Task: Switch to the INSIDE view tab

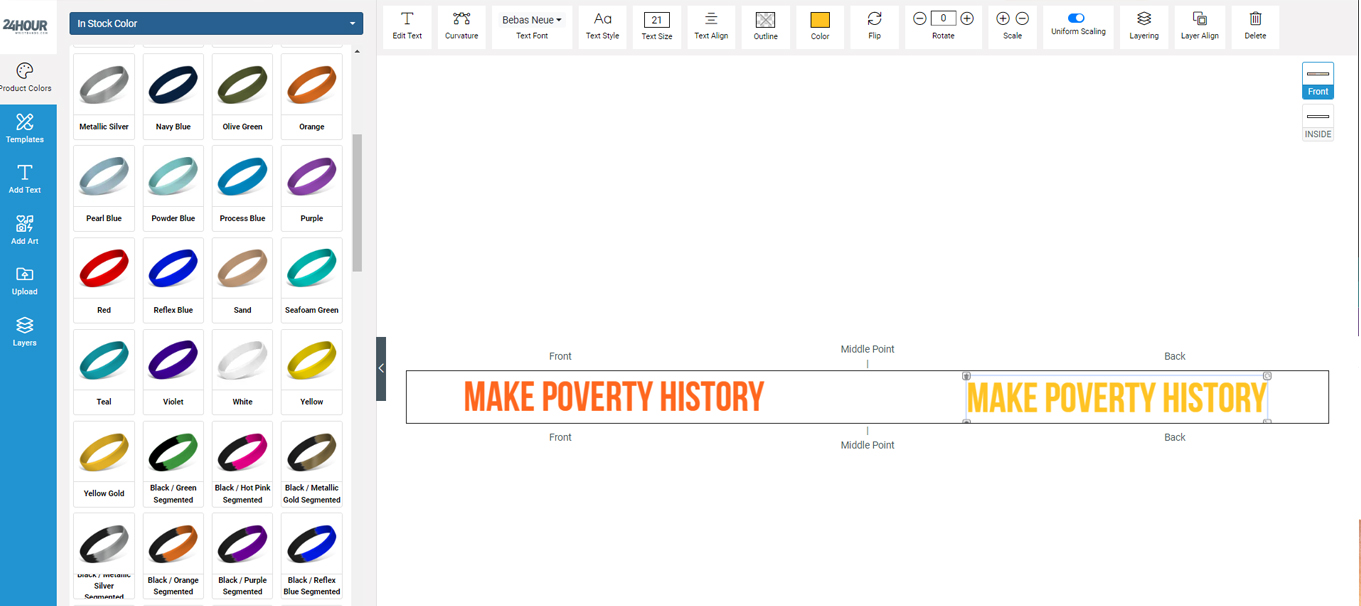Action: point(1318,123)
